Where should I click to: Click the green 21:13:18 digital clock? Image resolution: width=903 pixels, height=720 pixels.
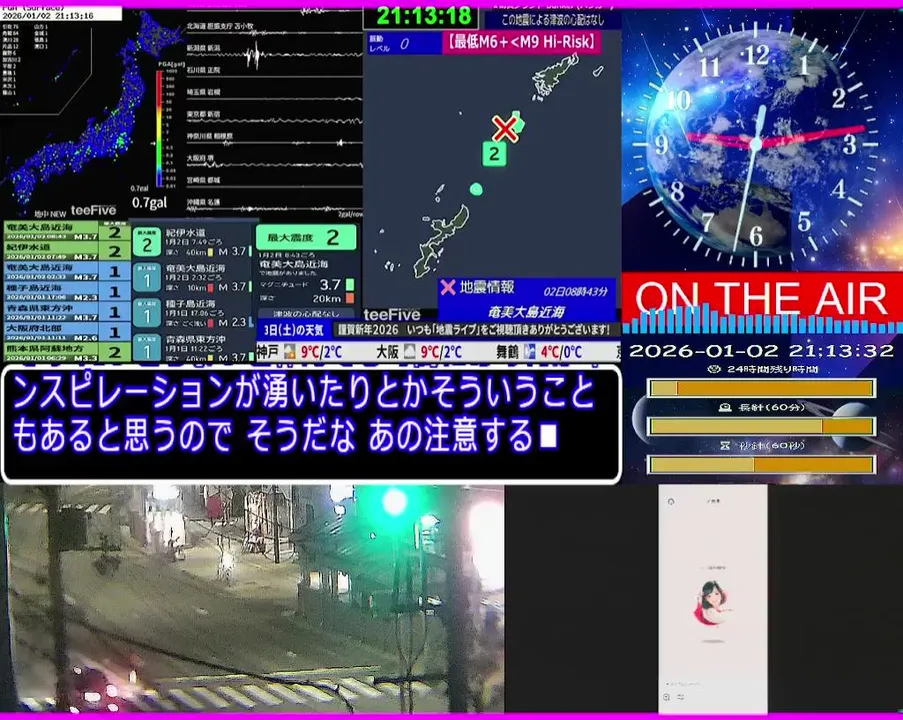(x=423, y=16)
